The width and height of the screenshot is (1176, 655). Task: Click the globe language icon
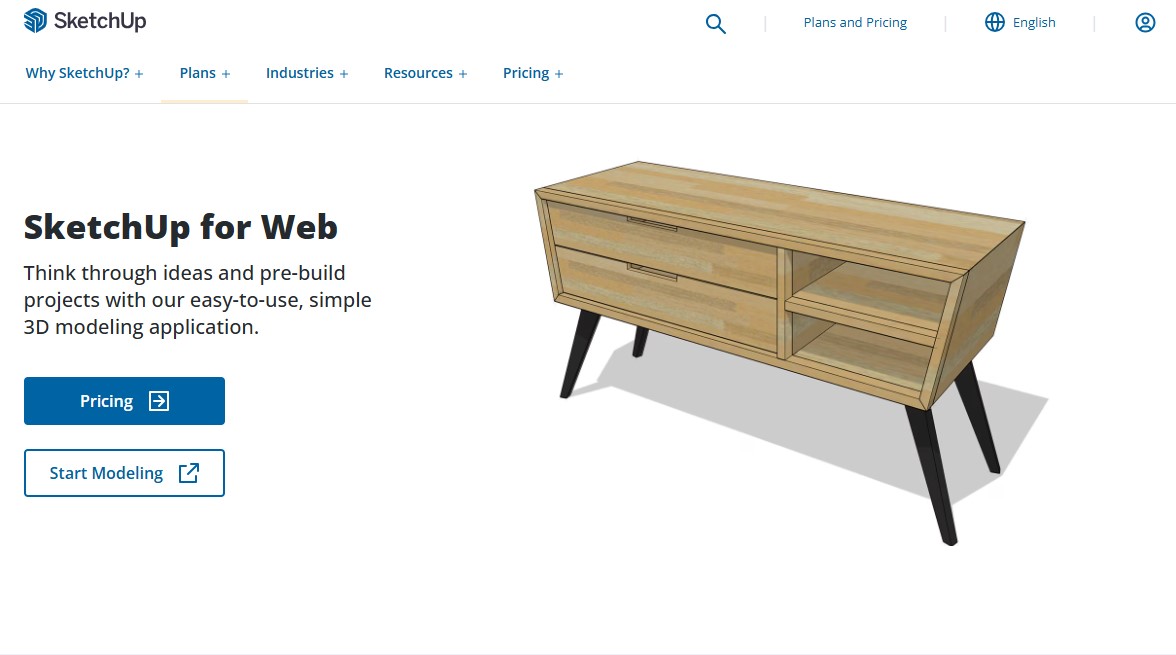click(994, 23)
